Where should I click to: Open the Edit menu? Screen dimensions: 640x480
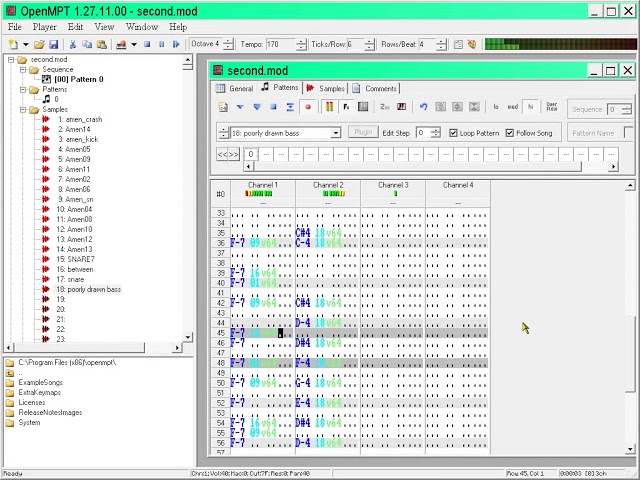coord(75,27)
